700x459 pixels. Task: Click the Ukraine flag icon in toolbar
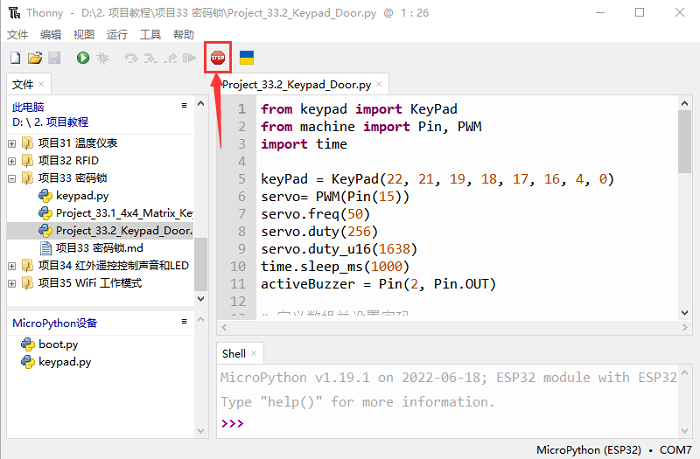[x=246, y=58]
